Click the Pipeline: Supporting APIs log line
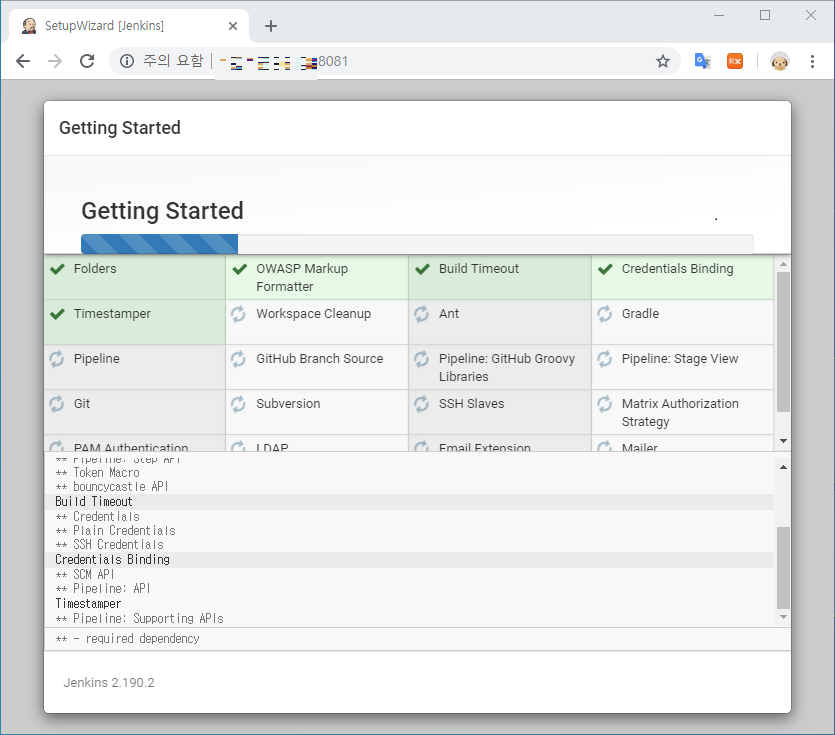 click(x=140, y=618)
